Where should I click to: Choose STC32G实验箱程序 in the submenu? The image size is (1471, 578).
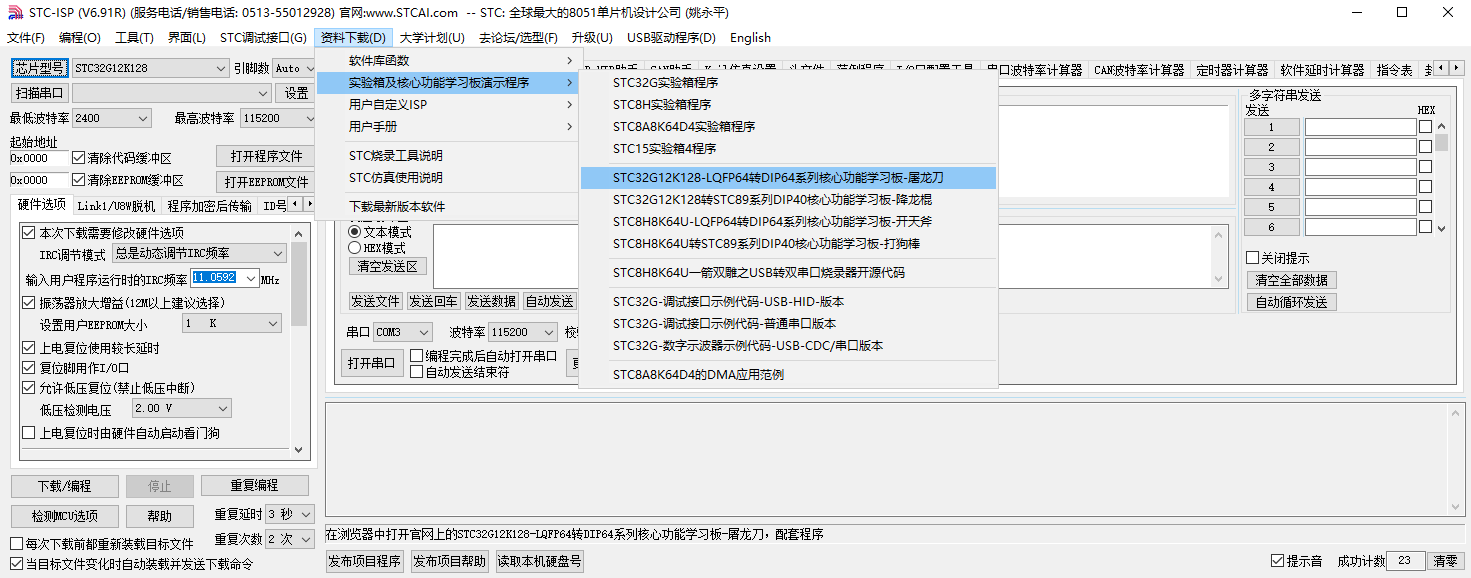(x=788, y=83)
